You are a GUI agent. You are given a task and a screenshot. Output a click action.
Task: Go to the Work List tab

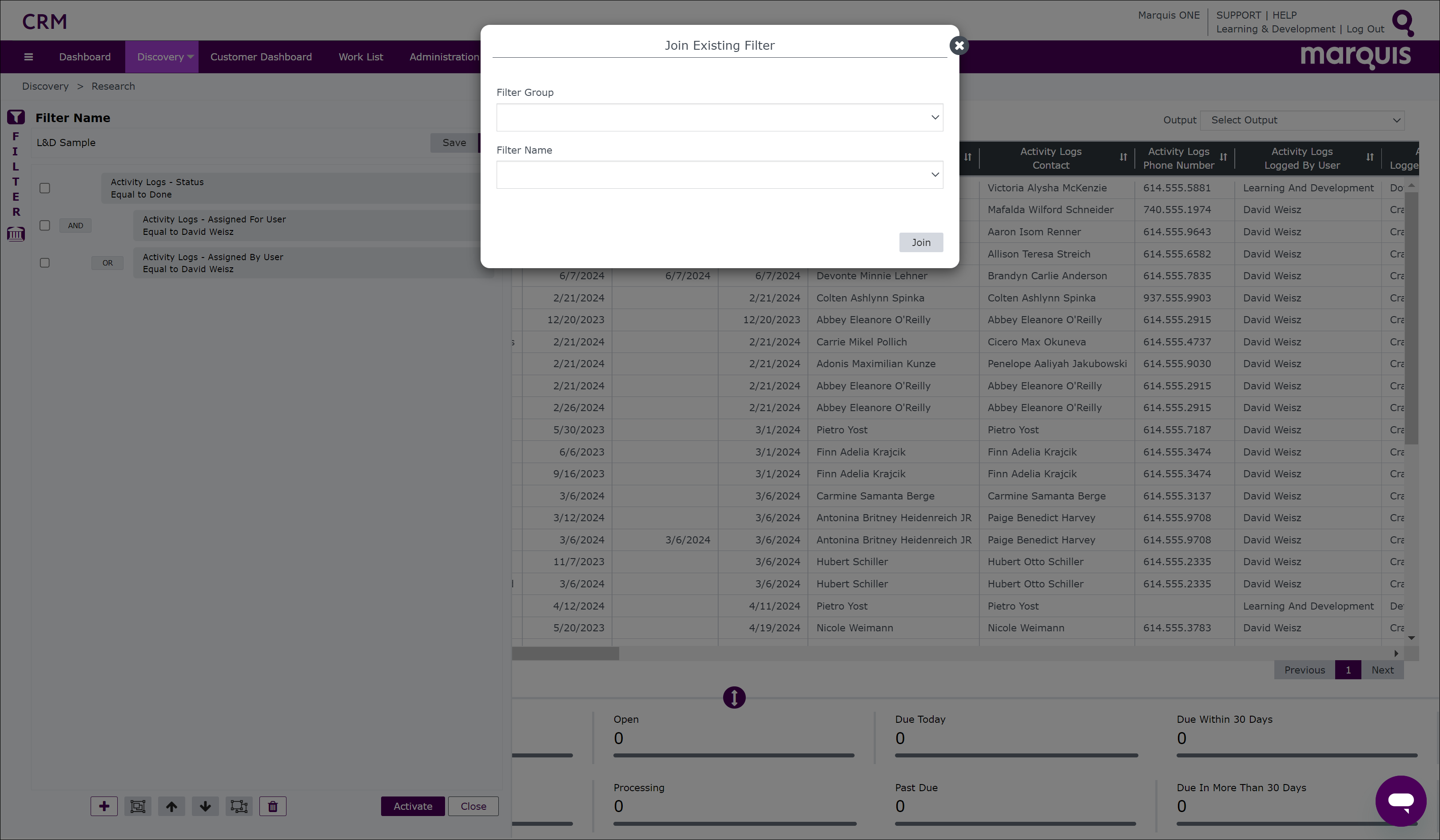pos(361,56)
